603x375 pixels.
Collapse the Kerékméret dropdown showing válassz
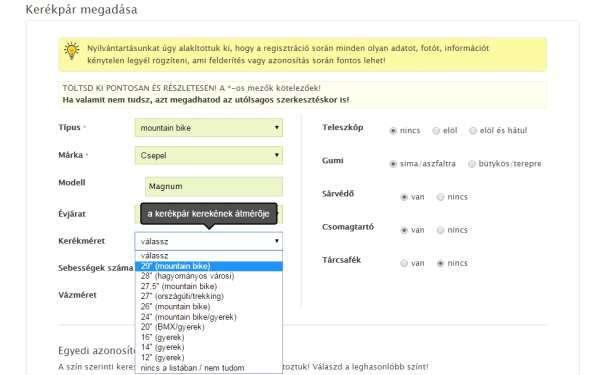(x=209, y=241)
